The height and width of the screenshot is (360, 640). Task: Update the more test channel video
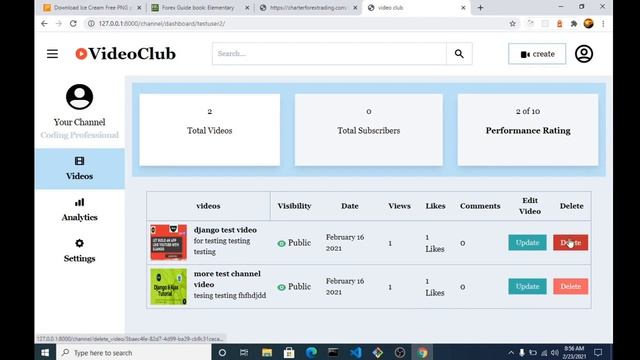tap(527, 287)
